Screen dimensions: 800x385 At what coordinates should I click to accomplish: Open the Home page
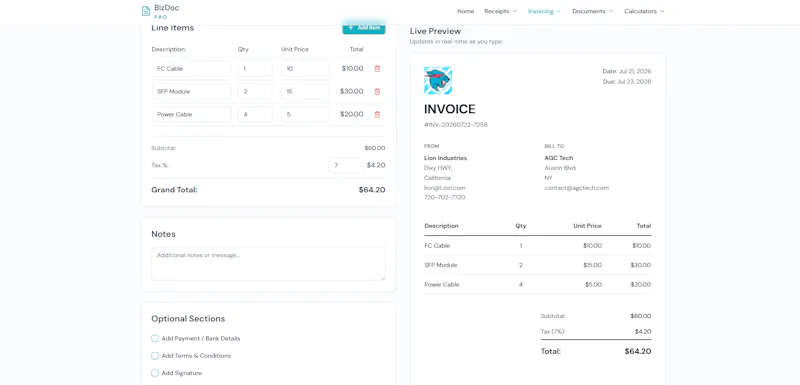(465, 11)
